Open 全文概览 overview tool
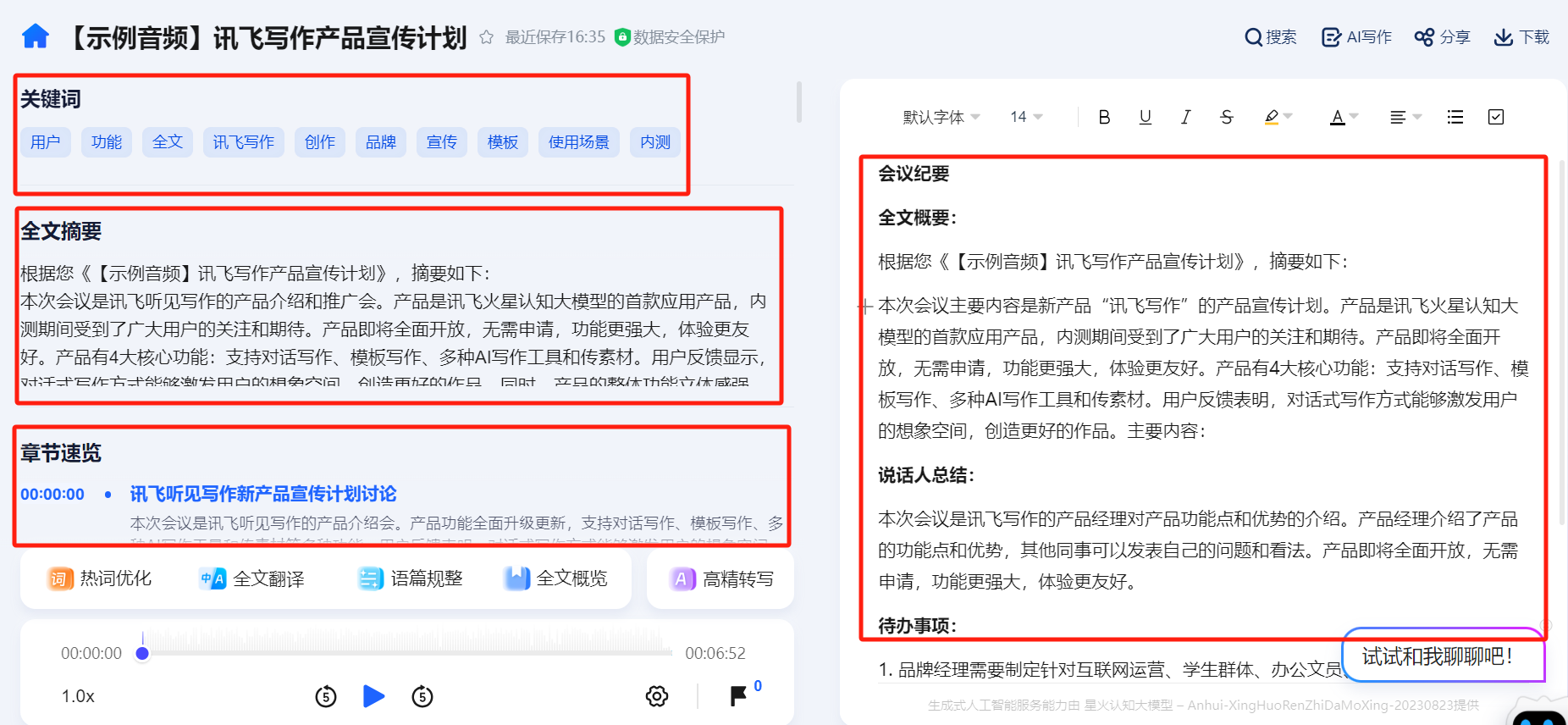The height and width of the screenshot is (725, 1568). (556, 578)
